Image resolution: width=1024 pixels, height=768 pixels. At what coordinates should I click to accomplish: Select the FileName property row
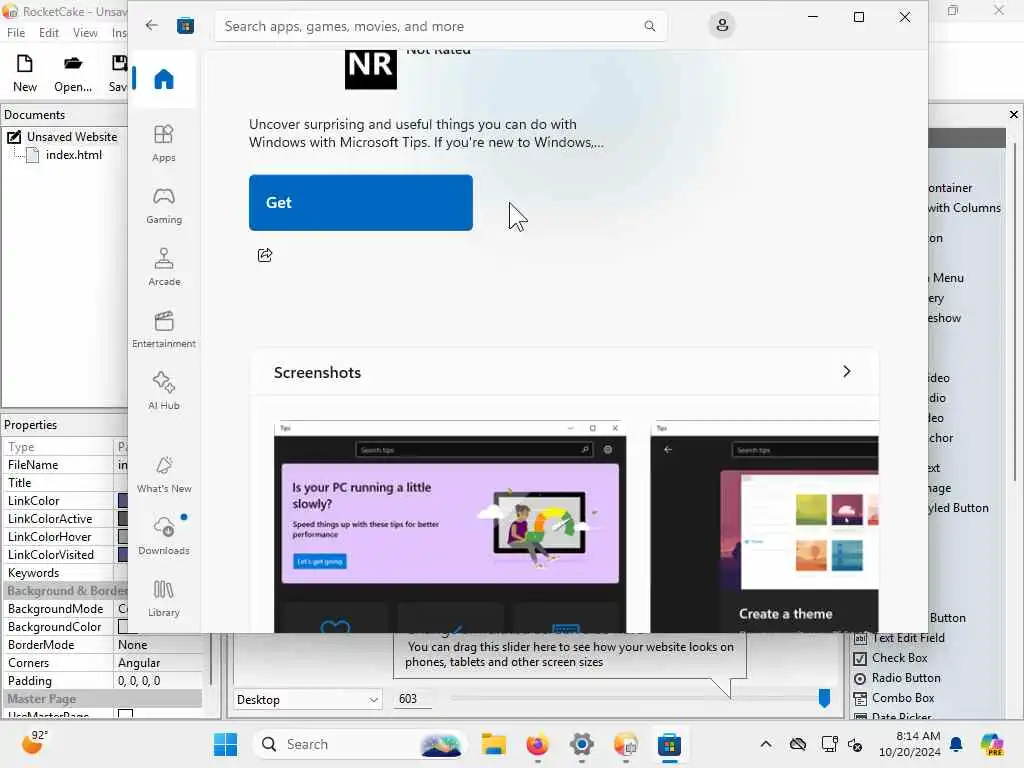65,465
